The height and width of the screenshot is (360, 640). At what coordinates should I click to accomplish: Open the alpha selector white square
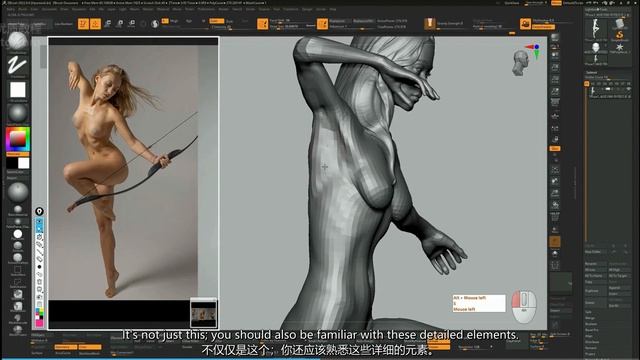pyautogui.click(x=18, y=89)
